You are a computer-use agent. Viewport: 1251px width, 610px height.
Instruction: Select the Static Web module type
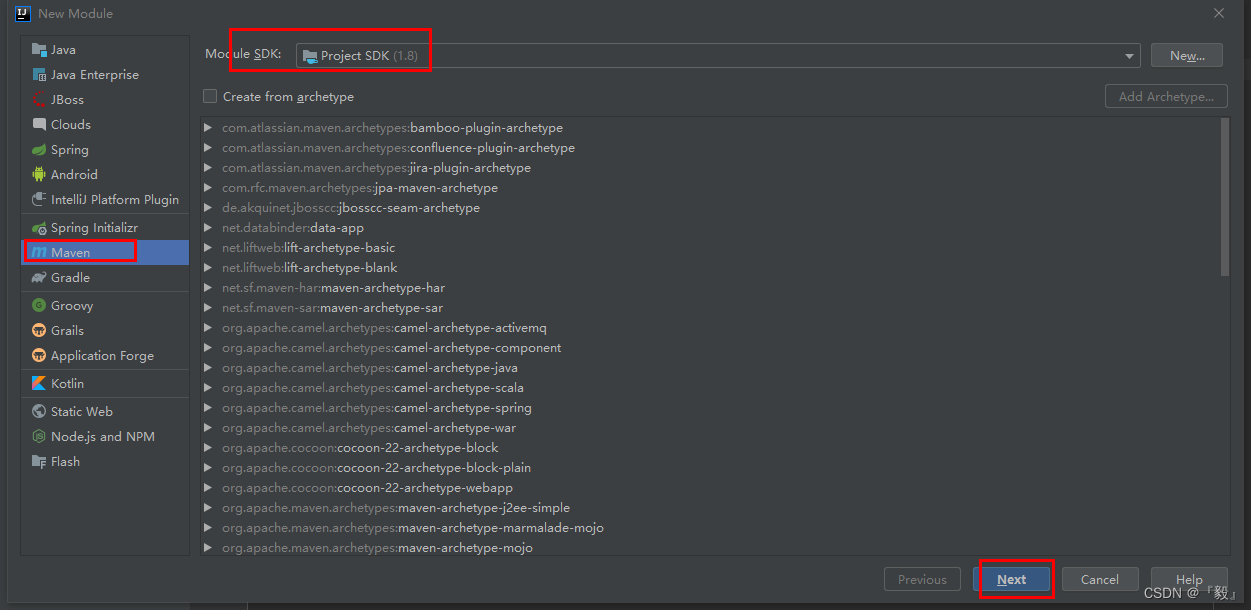[x=105, y=412]
